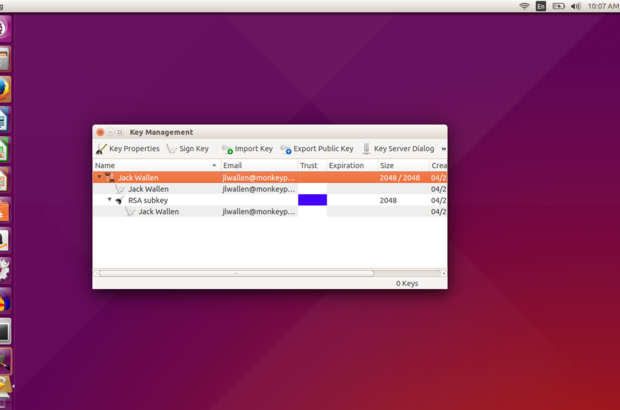Collapse the top Jack Wallen key entry

click(99, 177)
